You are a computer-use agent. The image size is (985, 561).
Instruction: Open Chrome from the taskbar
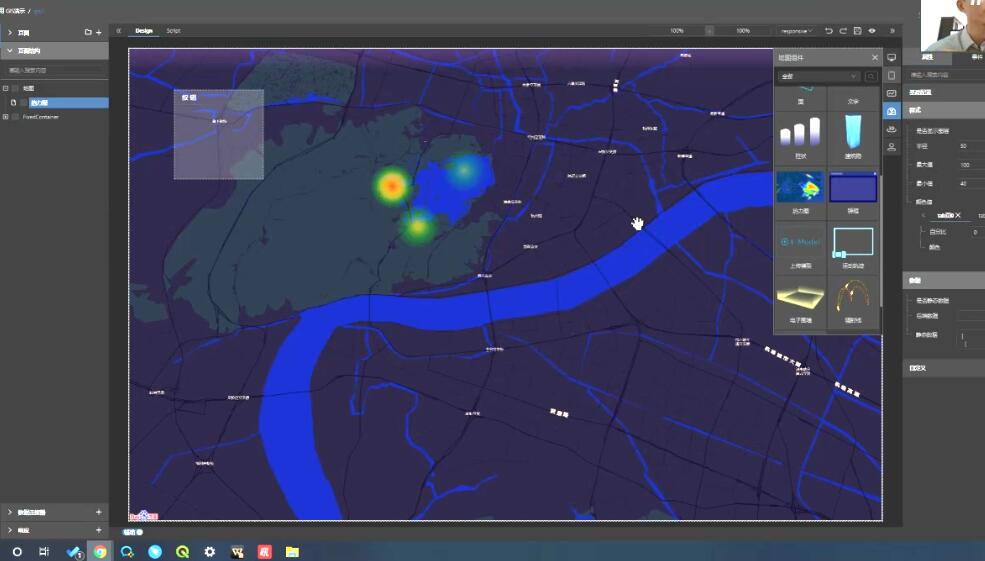(x=100, y=551)
